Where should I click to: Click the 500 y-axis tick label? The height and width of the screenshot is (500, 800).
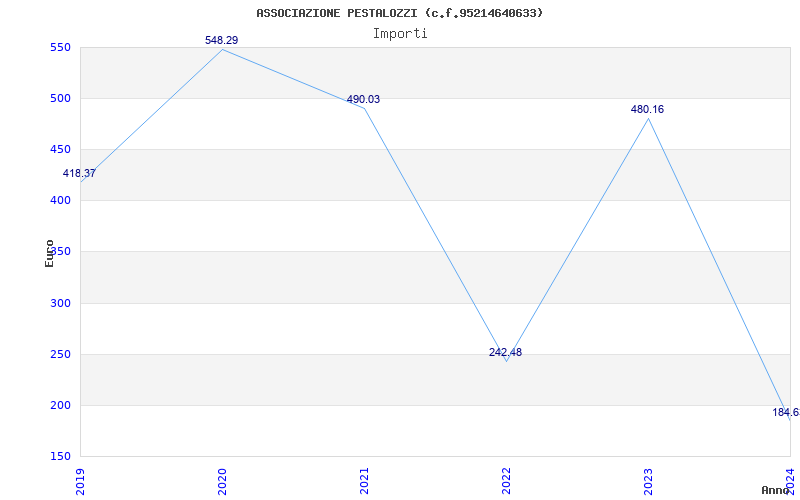point(60,98)
